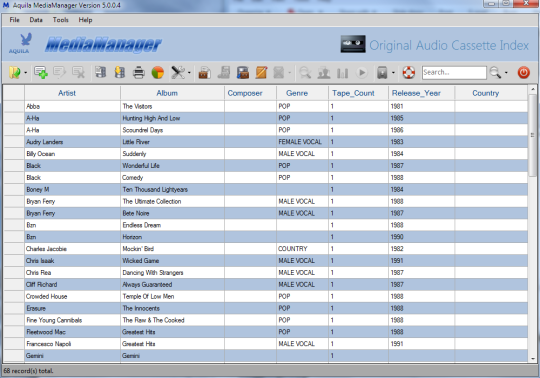This screenshot has height=378, width=540.
Task: Open the wrench and screwdriver tools icon
Action: pos(178,73)
